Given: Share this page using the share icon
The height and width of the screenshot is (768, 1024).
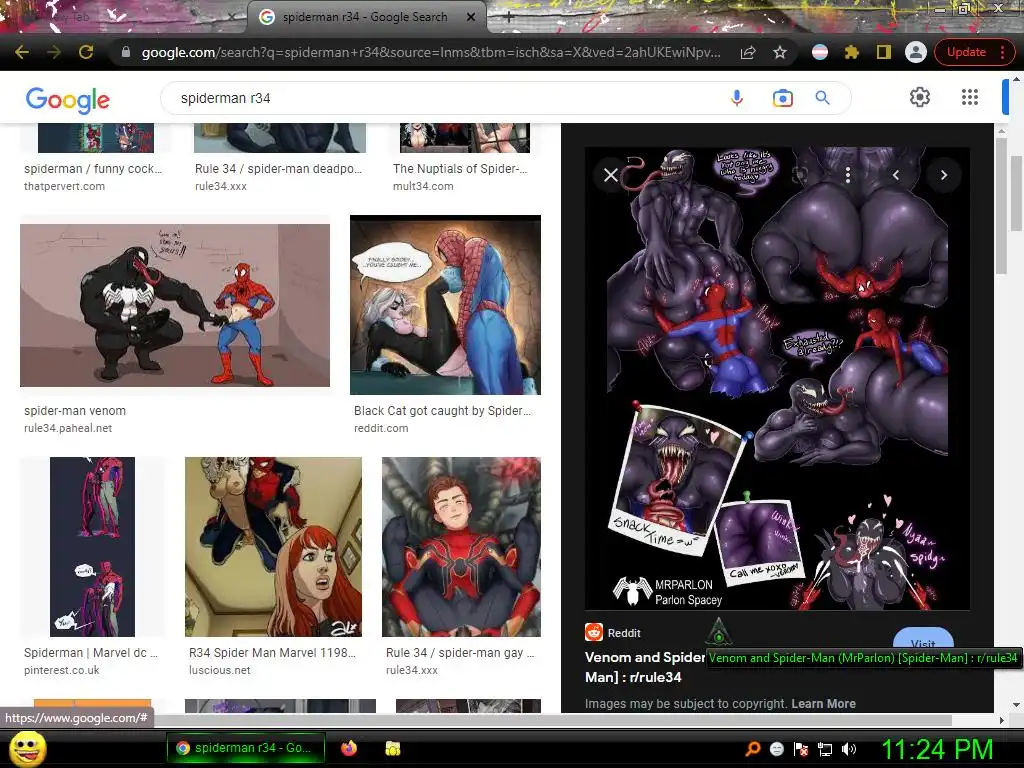Looking at the screenshot, I should tap(748, 52).
